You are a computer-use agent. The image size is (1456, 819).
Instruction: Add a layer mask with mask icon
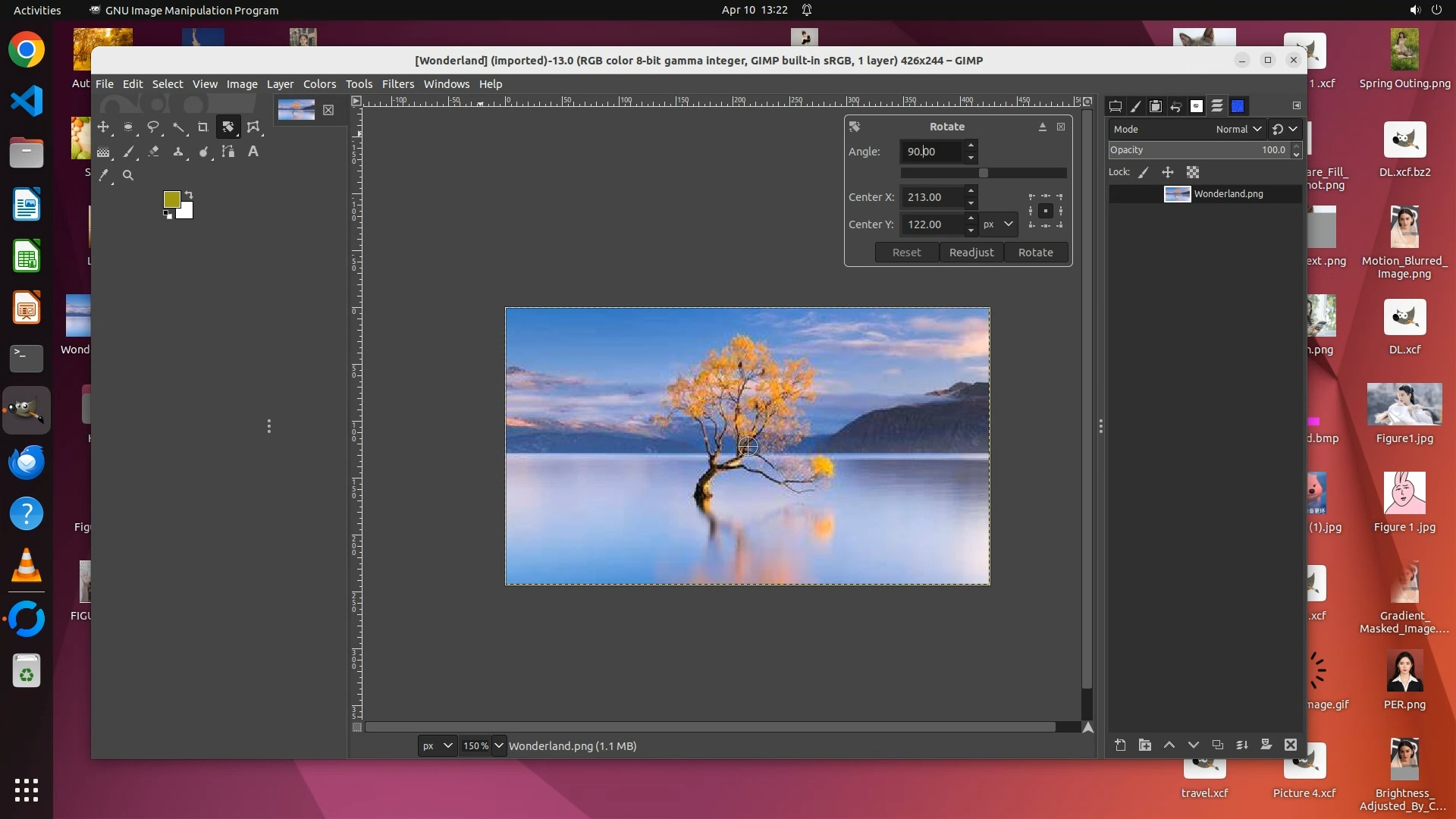[x=1266, y=745]
